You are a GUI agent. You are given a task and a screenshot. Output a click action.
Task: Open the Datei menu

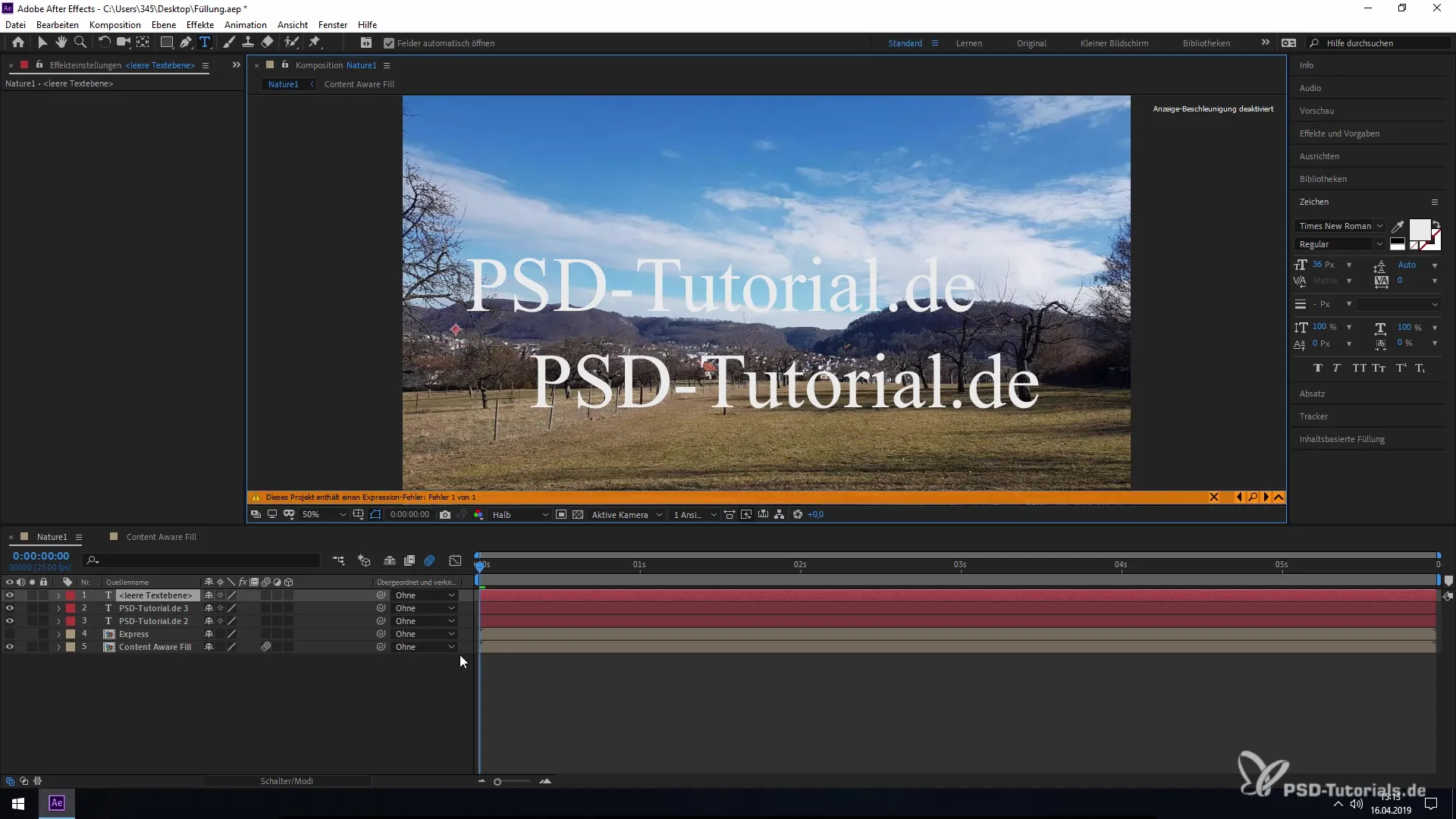click(x=15, y=24)
